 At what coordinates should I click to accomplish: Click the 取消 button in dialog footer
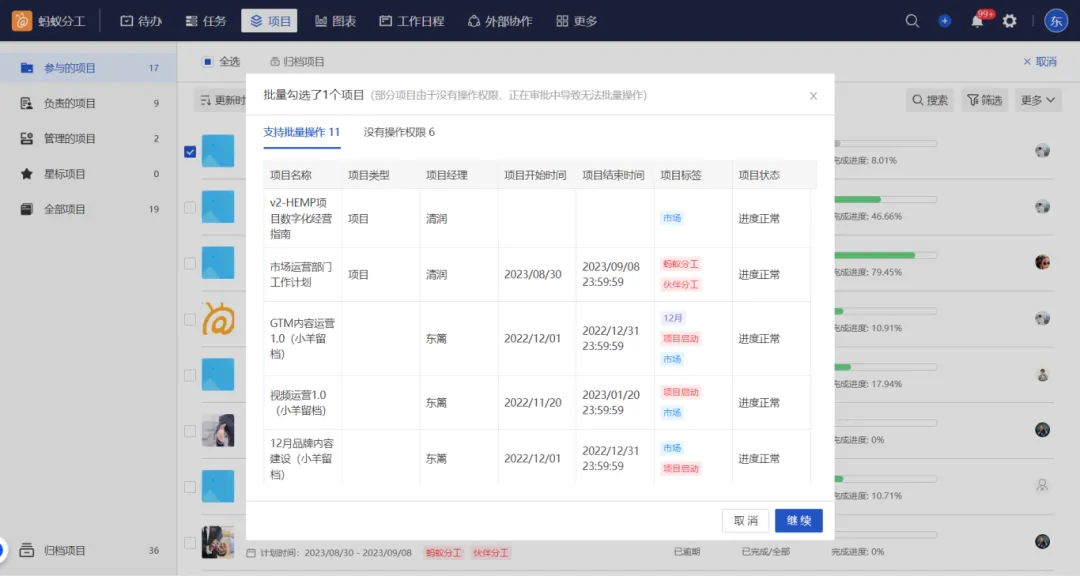pos(745,520)
